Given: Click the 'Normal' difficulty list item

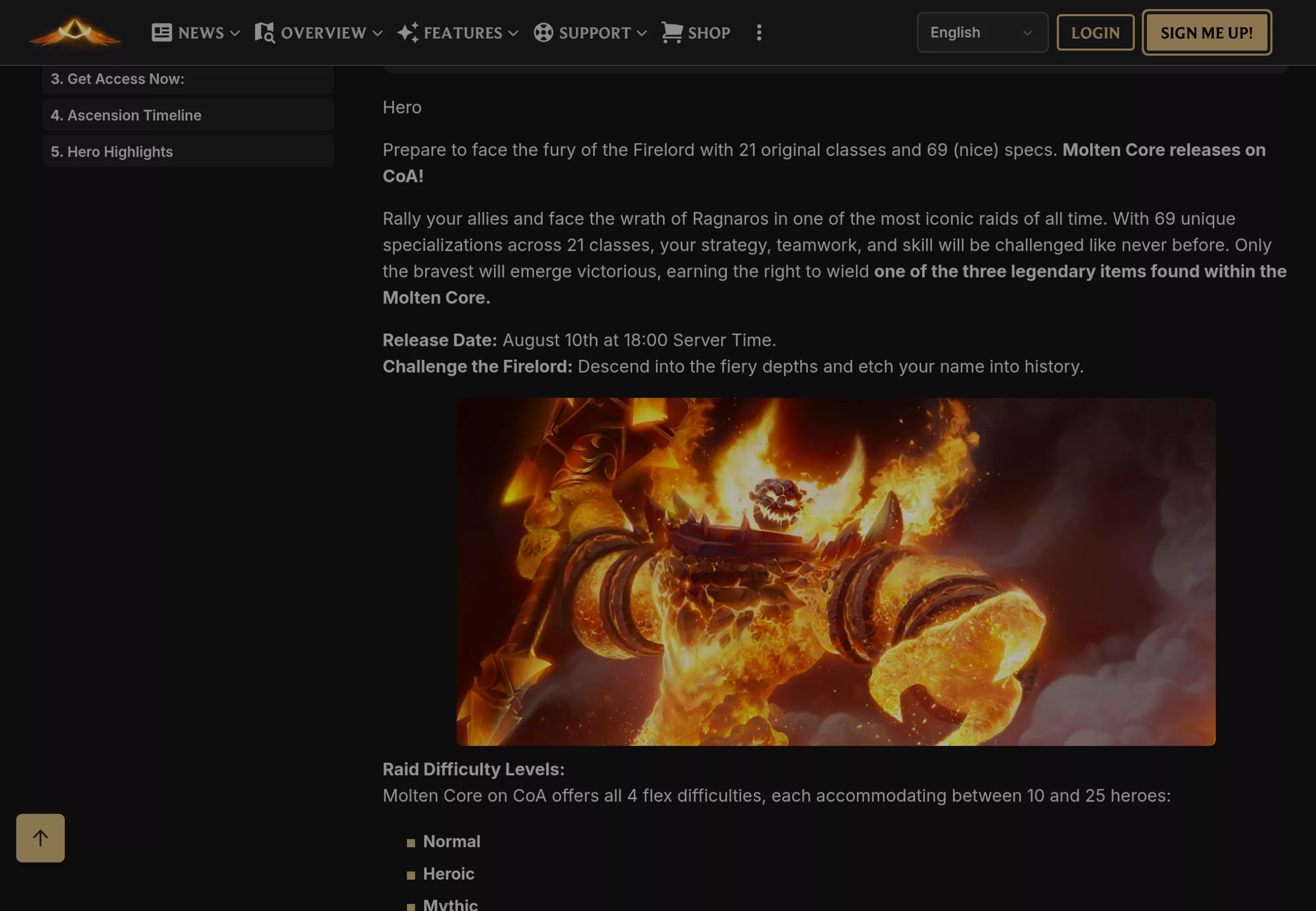Looking at the screenshot, I should [x=451, y=842].
